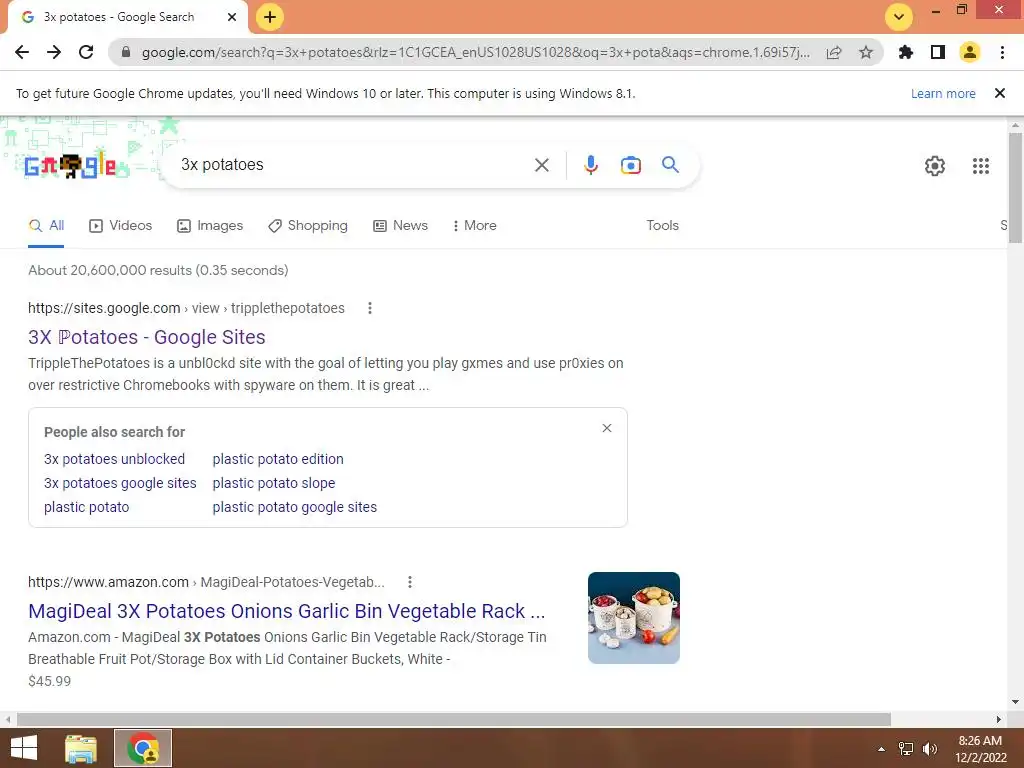Screen dimensions: 1024x768
Task: Open tab search dropdown arrow
Action: (x=899, y=17)
